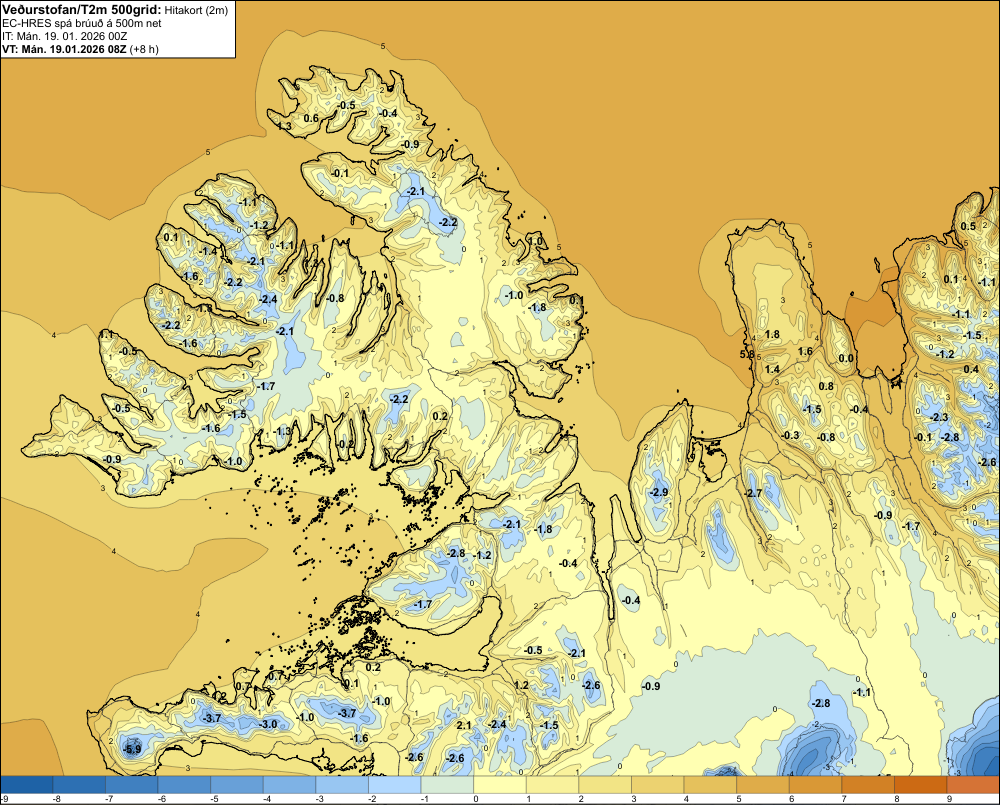Image resolution: width=1000 pixels, height=805 pixels.
Task: Select the legend swatch between 8 and 9
Action: 920,785
